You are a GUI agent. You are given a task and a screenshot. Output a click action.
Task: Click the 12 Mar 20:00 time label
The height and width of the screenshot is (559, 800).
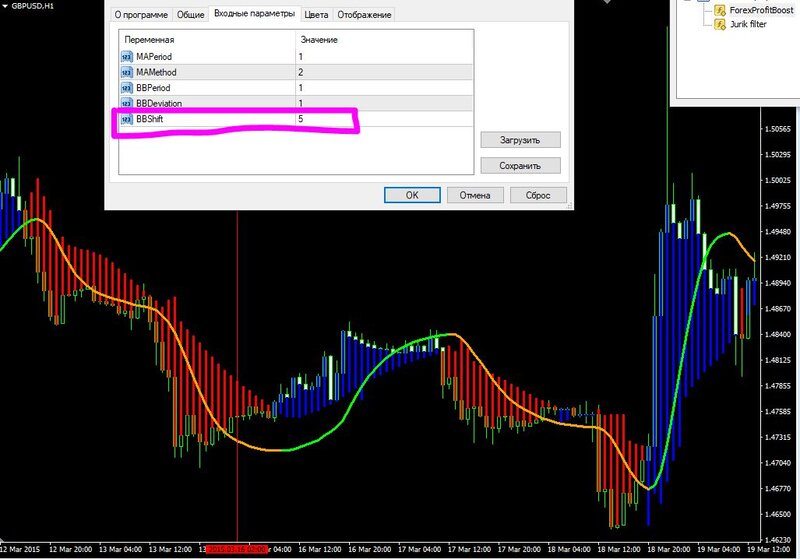click(x=70, y=549)
